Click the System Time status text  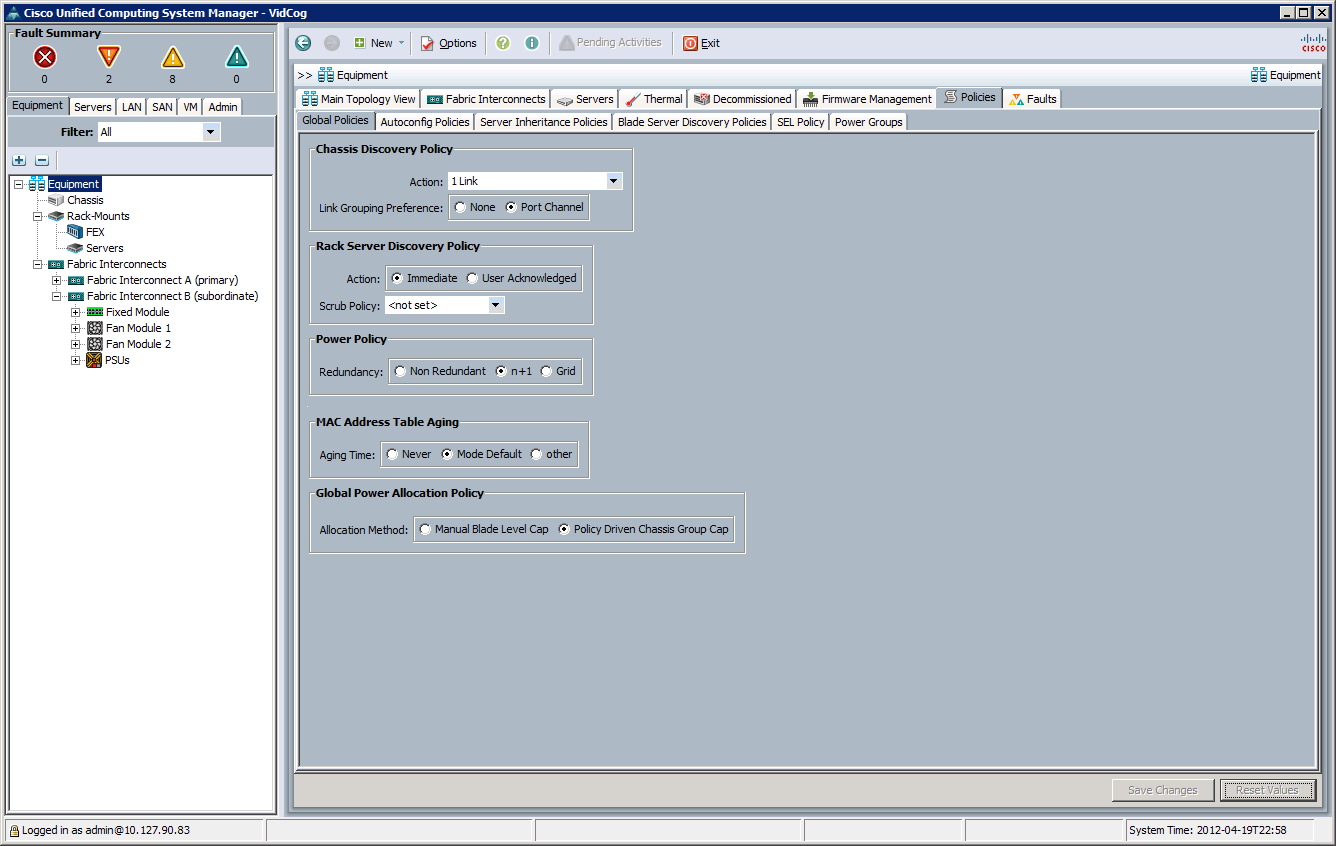(x=1207, y=830)
